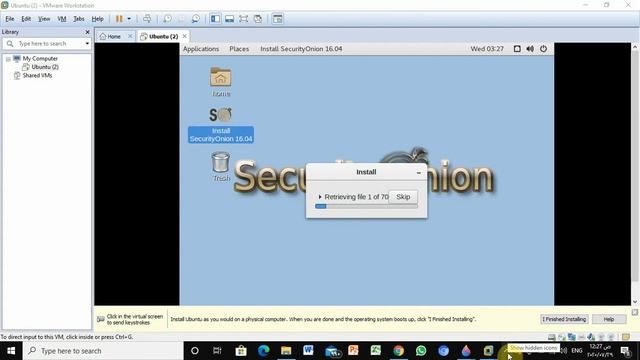This screenshot has height=360, width=640.
Task: Minimize the Install dialog
Action: coord(418,173)
